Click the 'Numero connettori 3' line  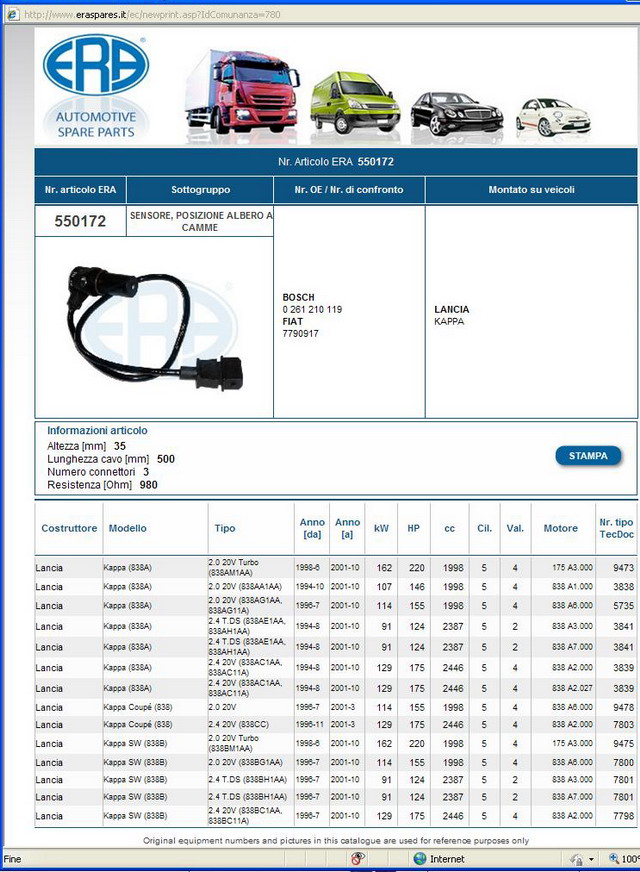[x=98, y=472]
